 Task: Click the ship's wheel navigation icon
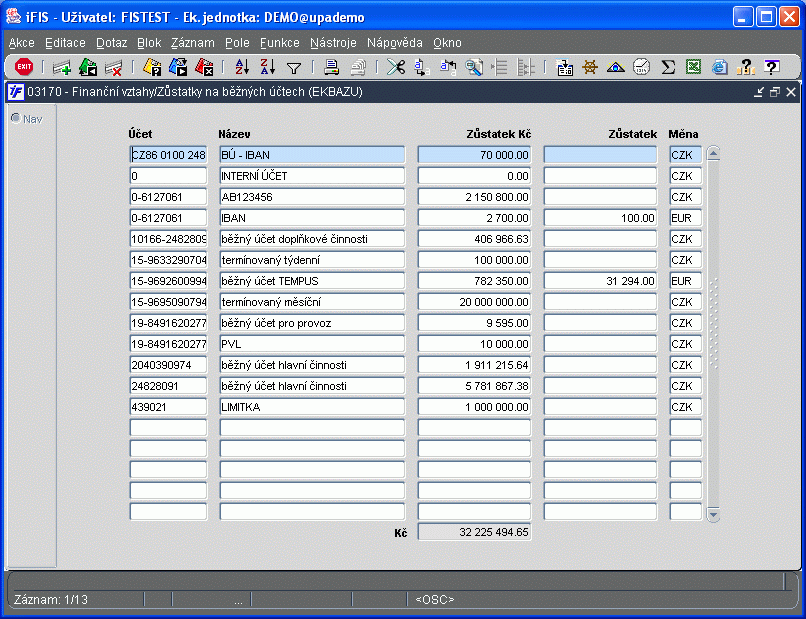[x=590, y=67]
